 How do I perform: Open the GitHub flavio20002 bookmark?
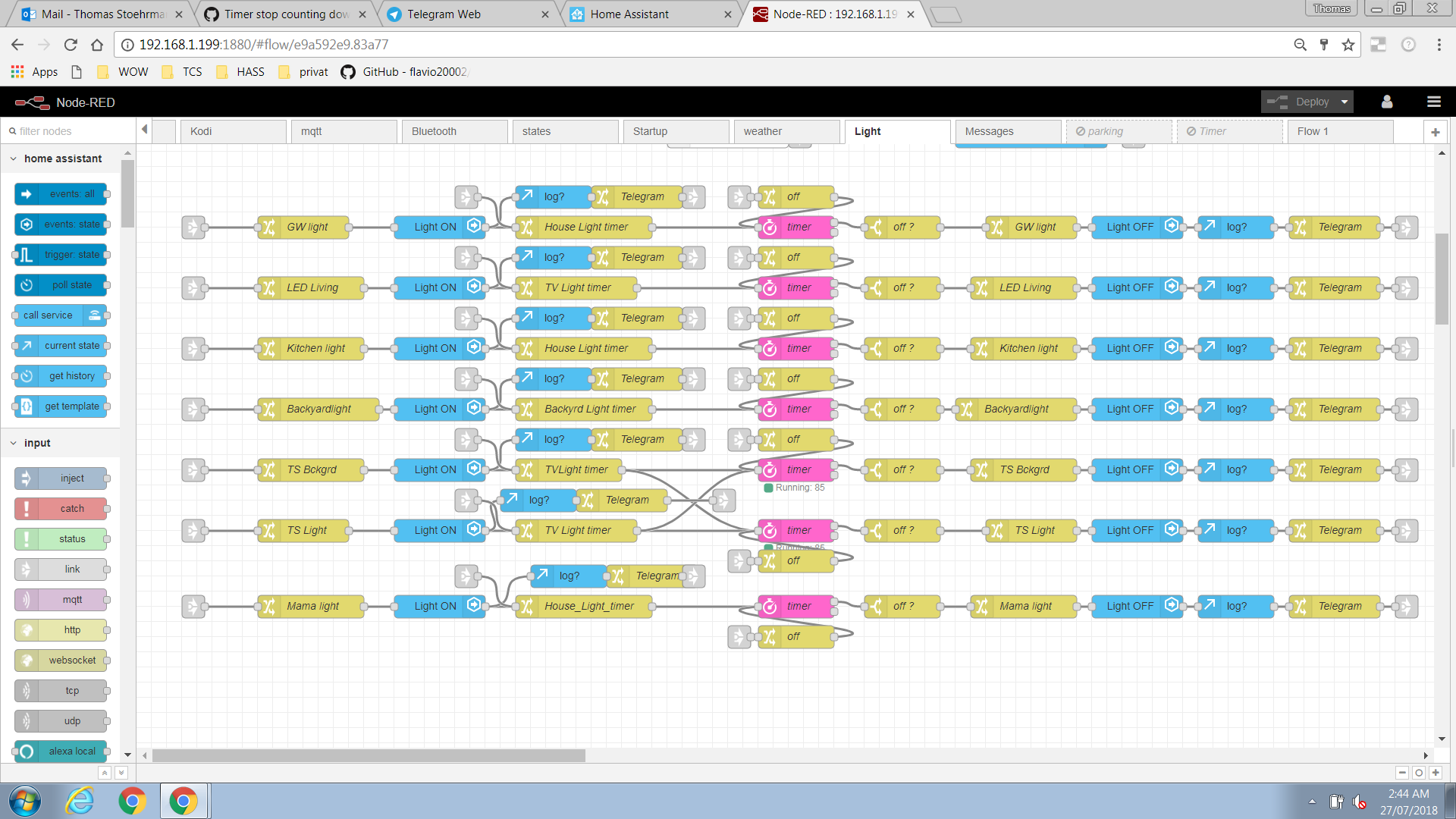point(405,72)
